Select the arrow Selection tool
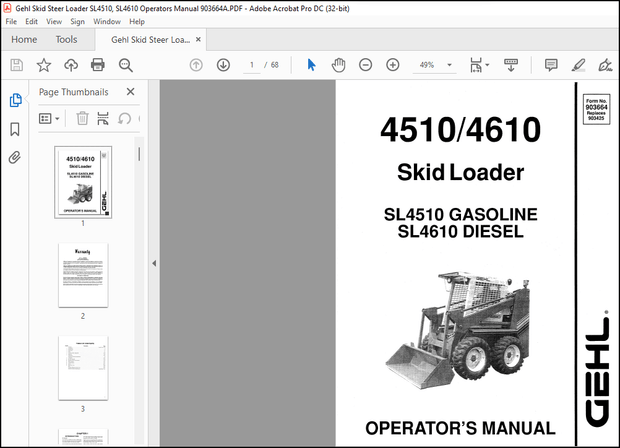The height and width of the screenshot is (448, 620). [x=312, y=65]
